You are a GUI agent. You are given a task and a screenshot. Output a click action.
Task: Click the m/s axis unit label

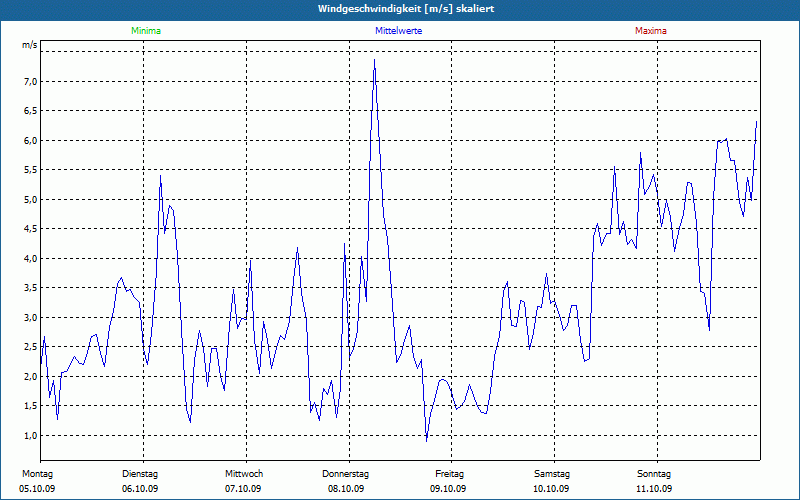coord(29,45)
